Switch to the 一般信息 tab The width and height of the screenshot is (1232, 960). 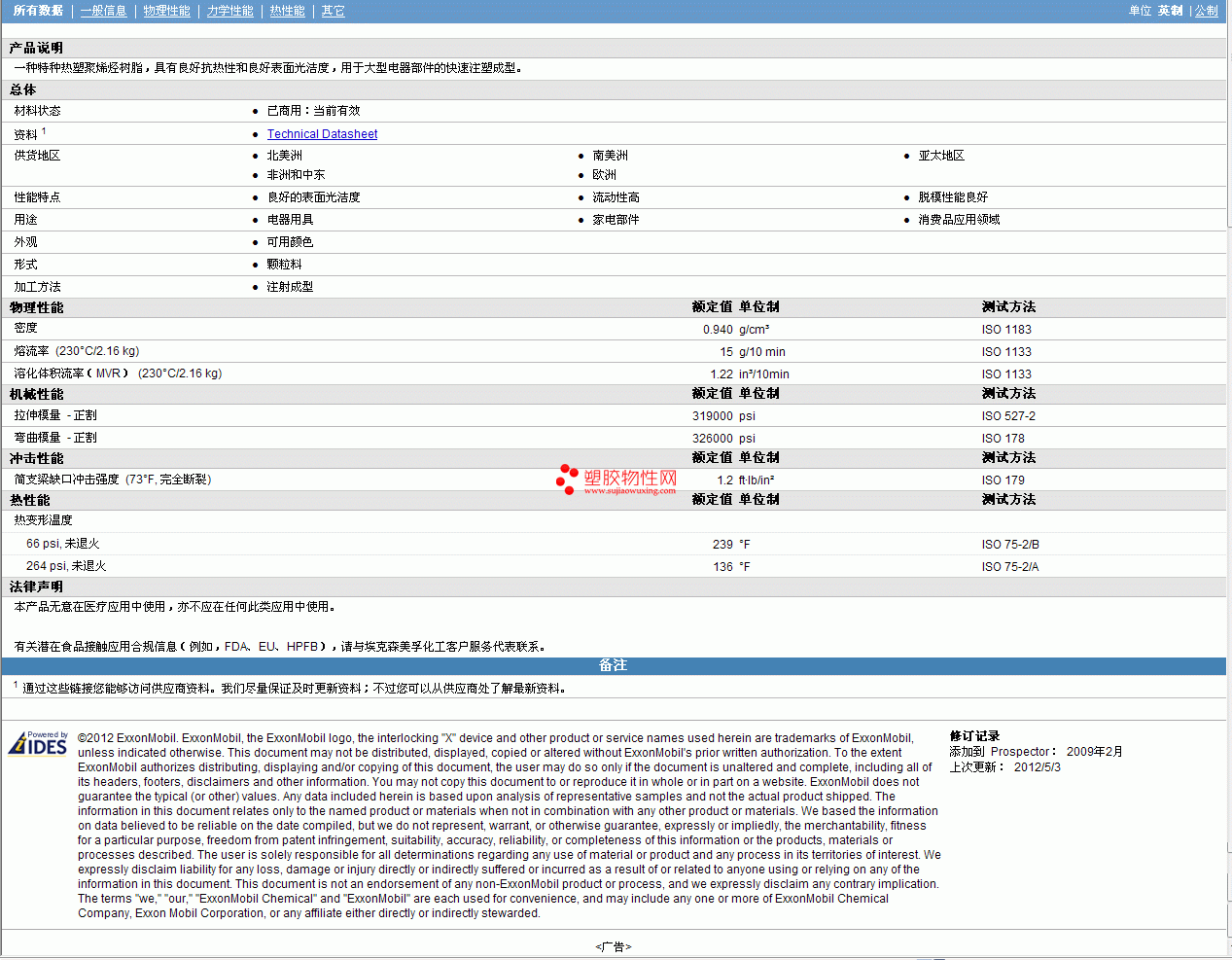(x=103, y=11)
